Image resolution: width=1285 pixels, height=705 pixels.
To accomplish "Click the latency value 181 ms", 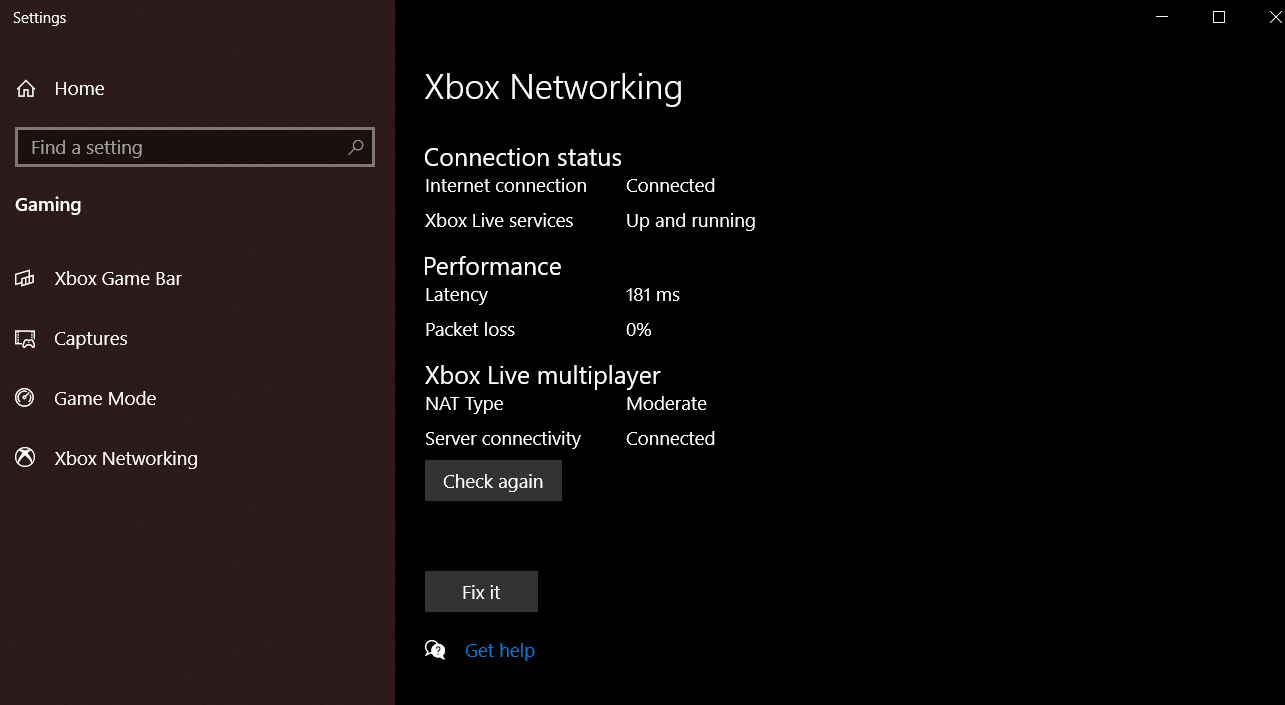I will pyautogui.click(x=653, y=295).
